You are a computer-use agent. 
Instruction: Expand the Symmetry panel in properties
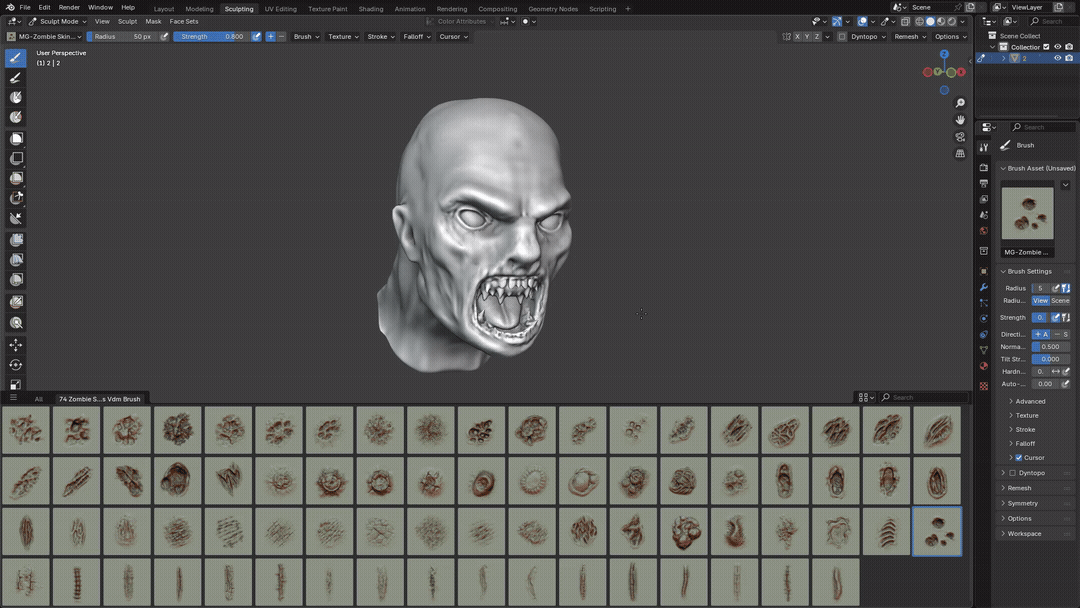1022,503
